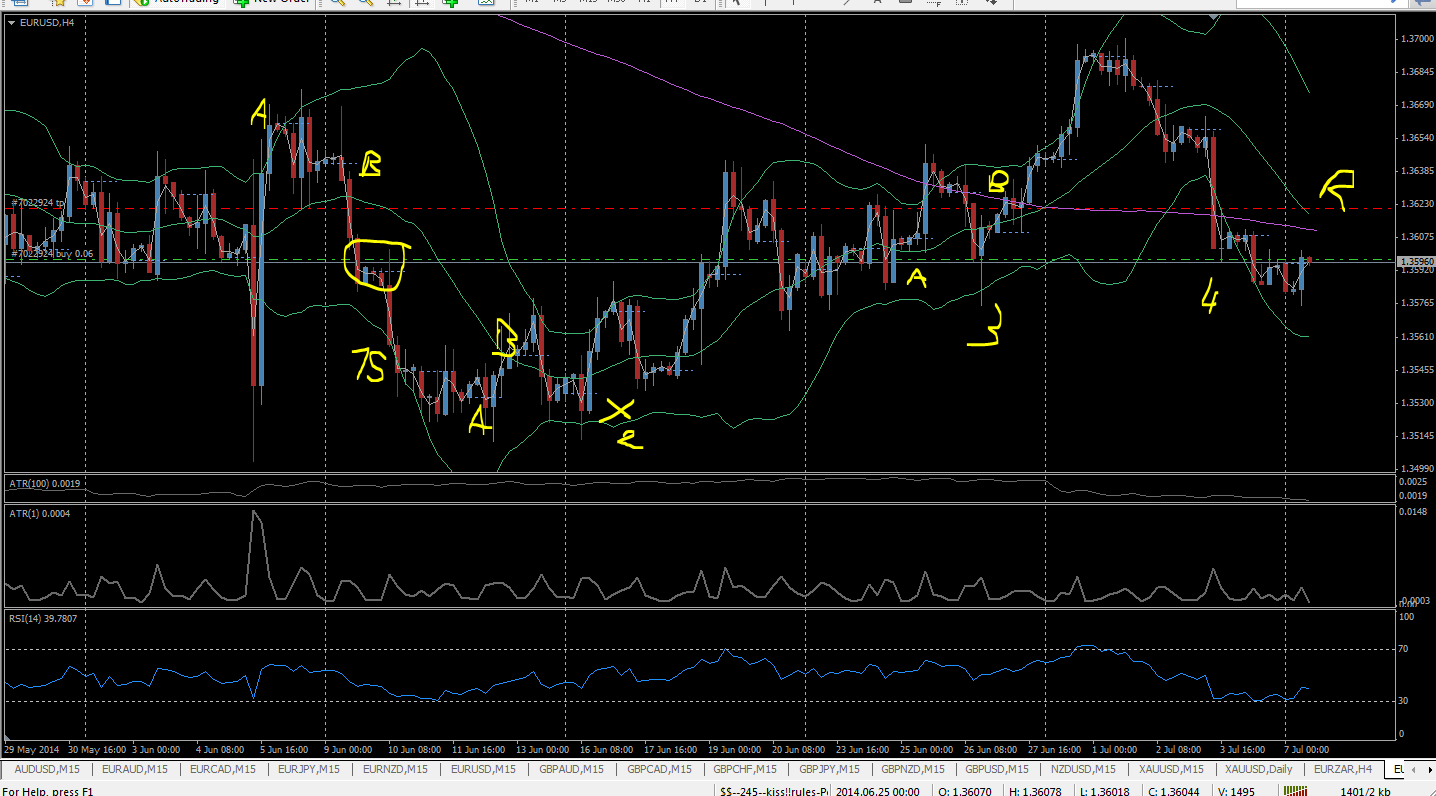Click the 0.0148 ATR scale value

click(x=1415, y=512)
